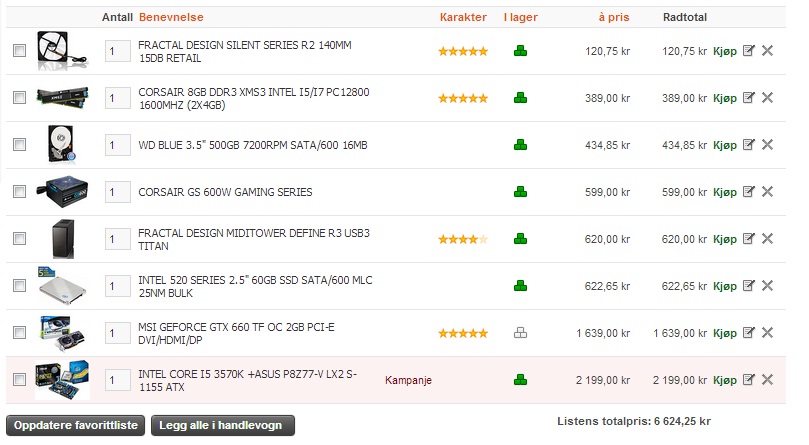This screenshot has height=445, width=809.
Task: Click Kjøp for Intel Core i5 3570K bundle
Action: pyautogui.click(x=724, y=380)
